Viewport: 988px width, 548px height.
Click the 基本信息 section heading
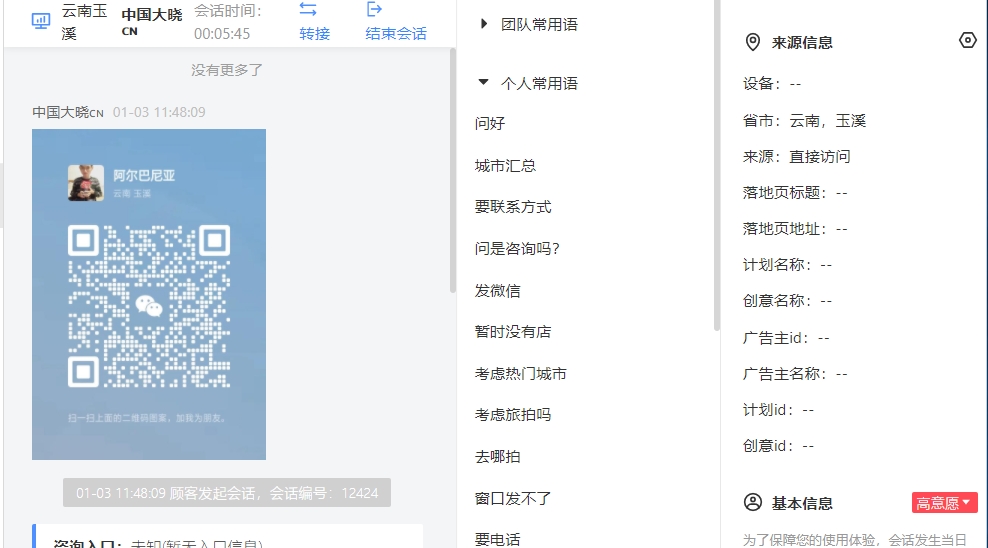coord(802,503)
